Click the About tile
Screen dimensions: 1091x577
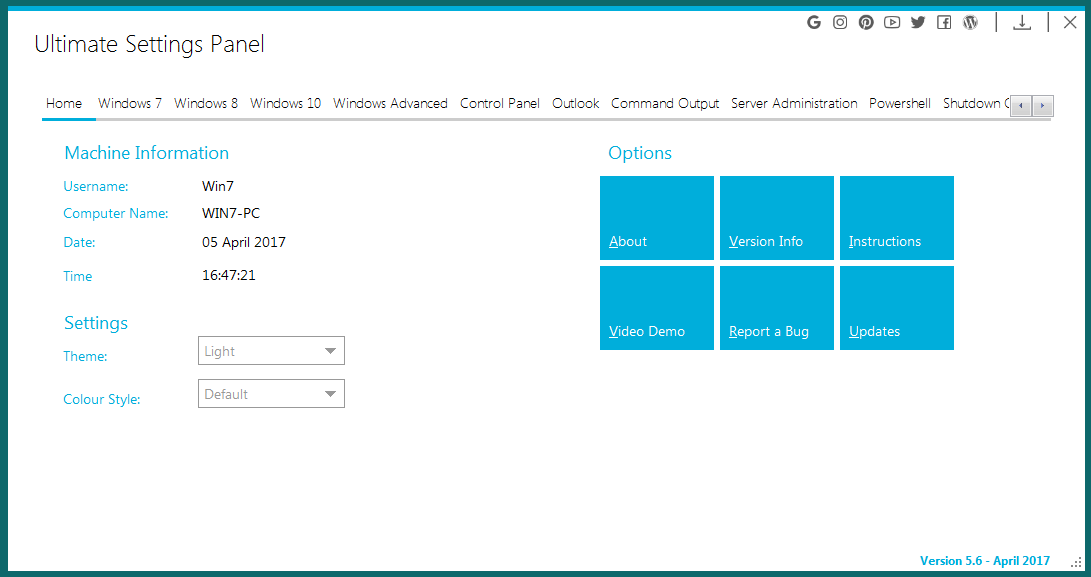tap(657, 218)
